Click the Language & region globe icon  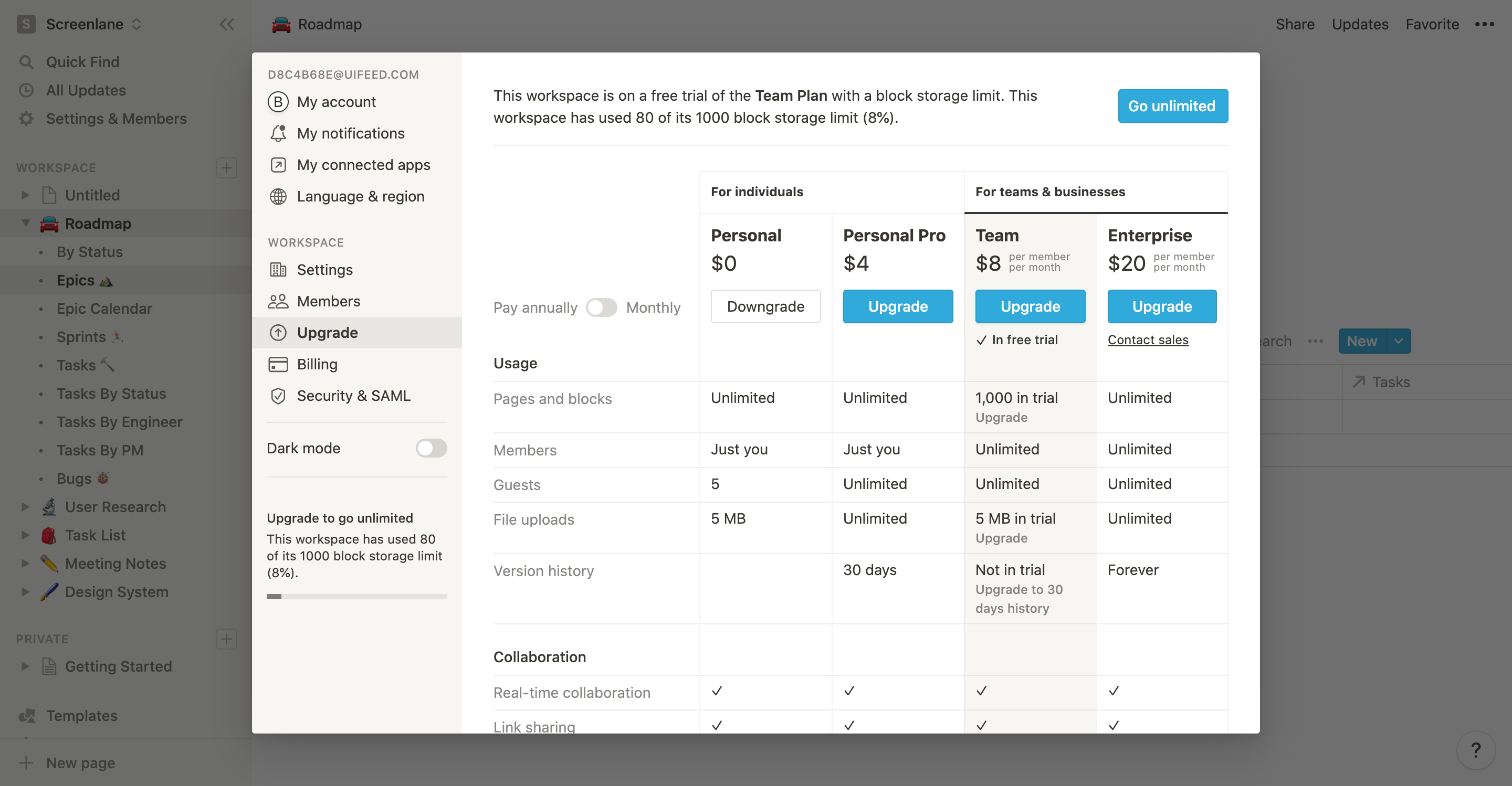(x=278, y=196)
